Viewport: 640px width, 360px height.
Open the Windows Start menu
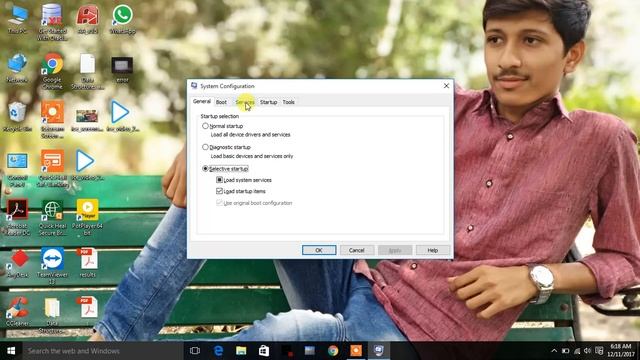coord(11,351)
